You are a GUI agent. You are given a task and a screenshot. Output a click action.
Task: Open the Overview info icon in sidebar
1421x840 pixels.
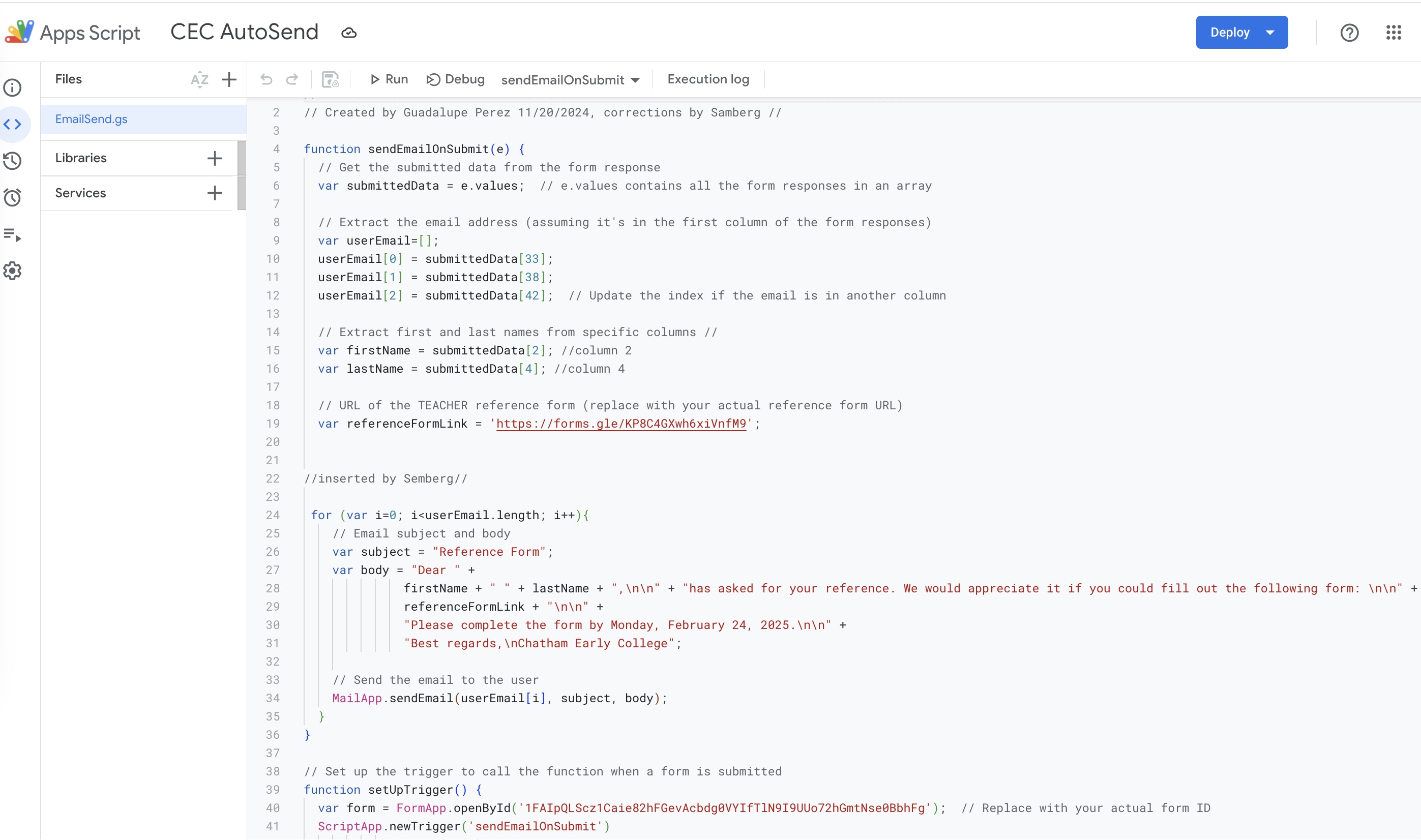pos(12,88)
